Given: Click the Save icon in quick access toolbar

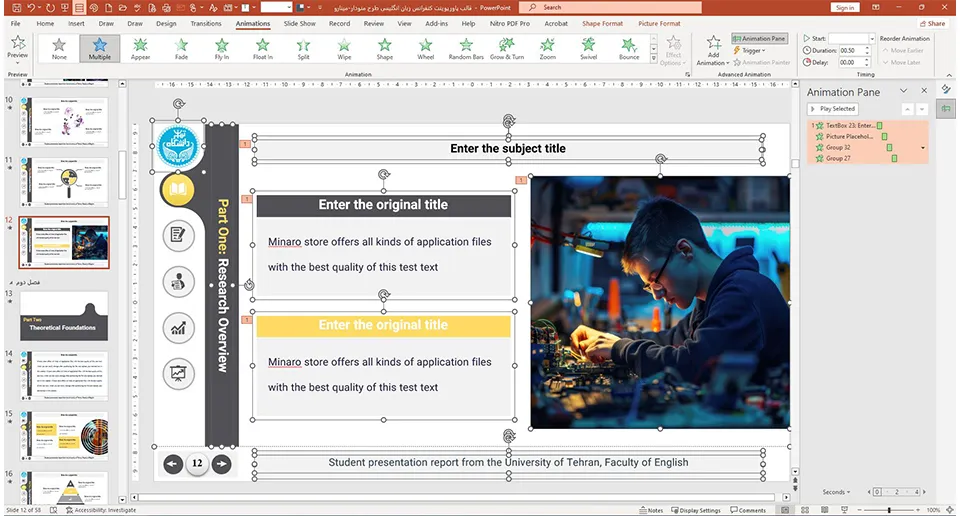Looking at the screenshot, I should coord(17,8).
